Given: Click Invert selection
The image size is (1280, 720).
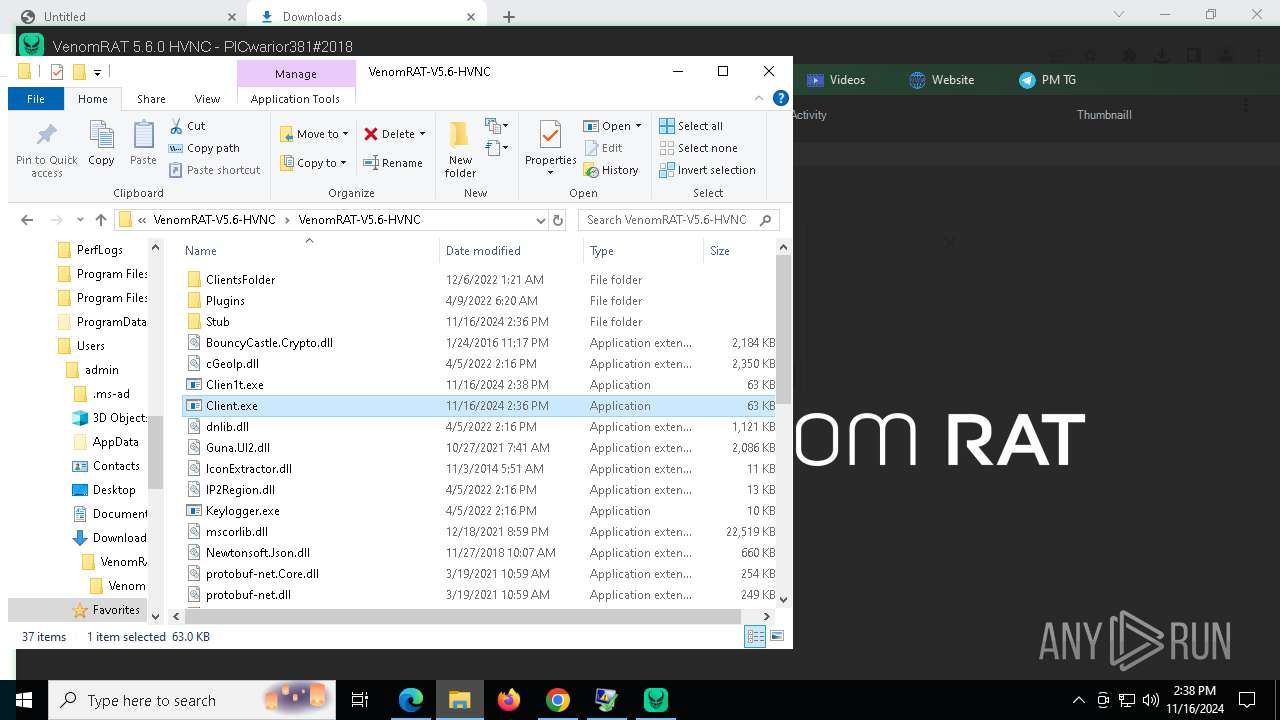Looking at the screenshot, I should pyautogui.click(x=707, y=170).
